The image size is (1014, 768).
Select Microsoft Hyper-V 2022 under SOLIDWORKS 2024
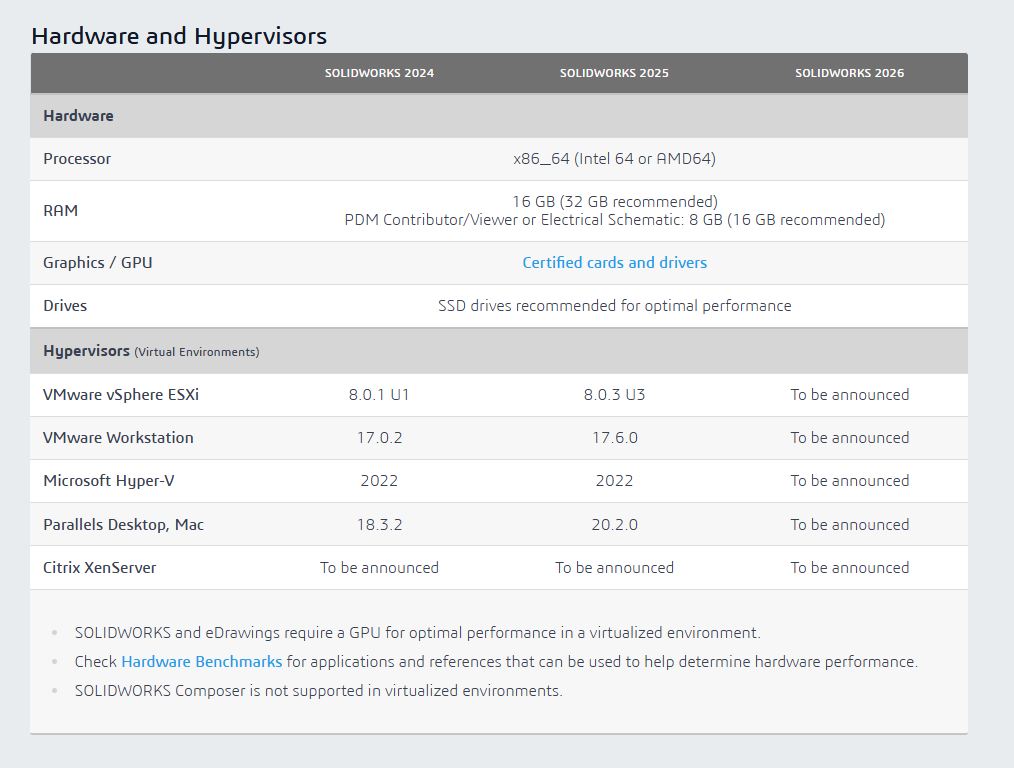click(x=379, y=480)
